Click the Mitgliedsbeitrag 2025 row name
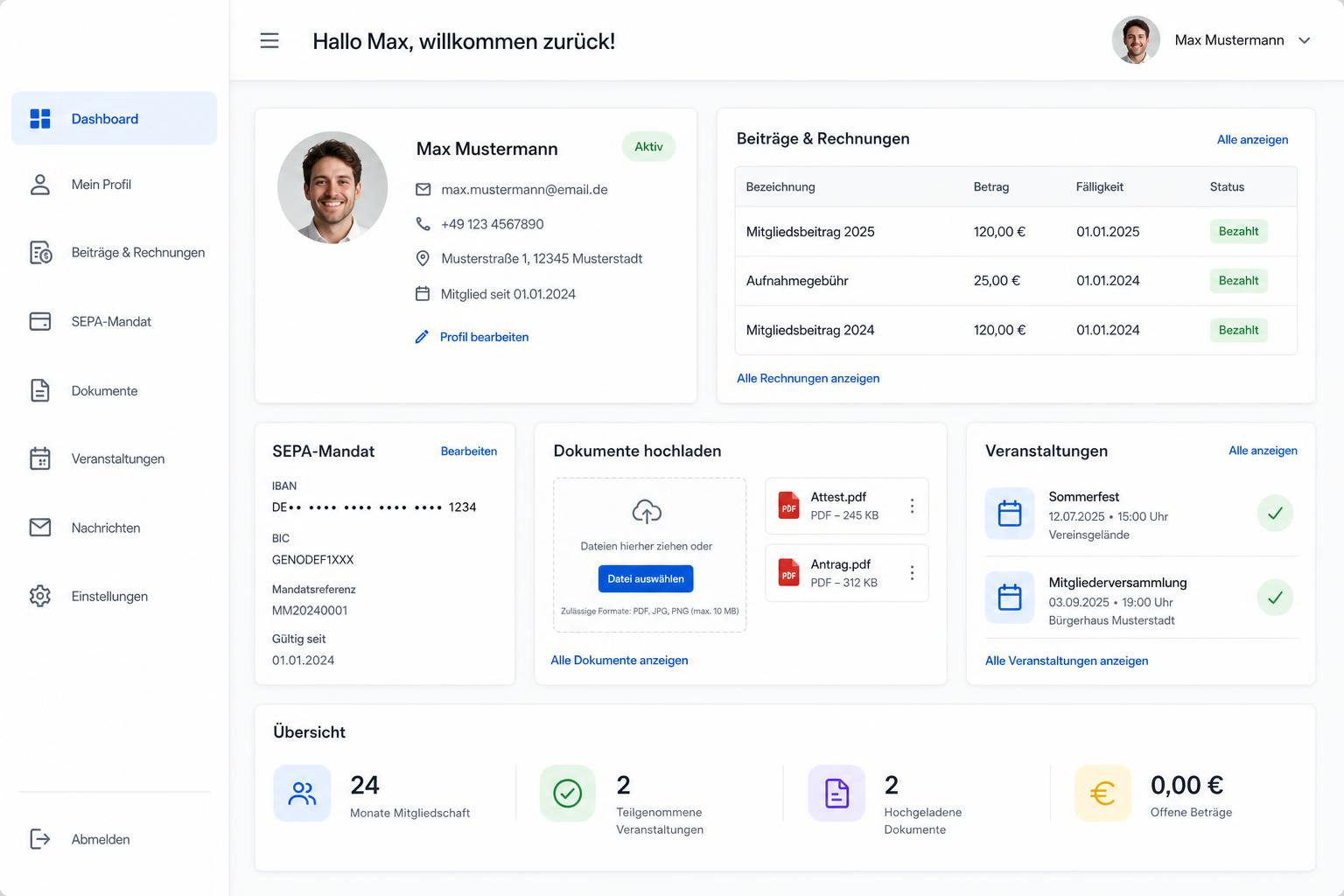The height and width of the screenshot is (896, 1344). point(810,232)
